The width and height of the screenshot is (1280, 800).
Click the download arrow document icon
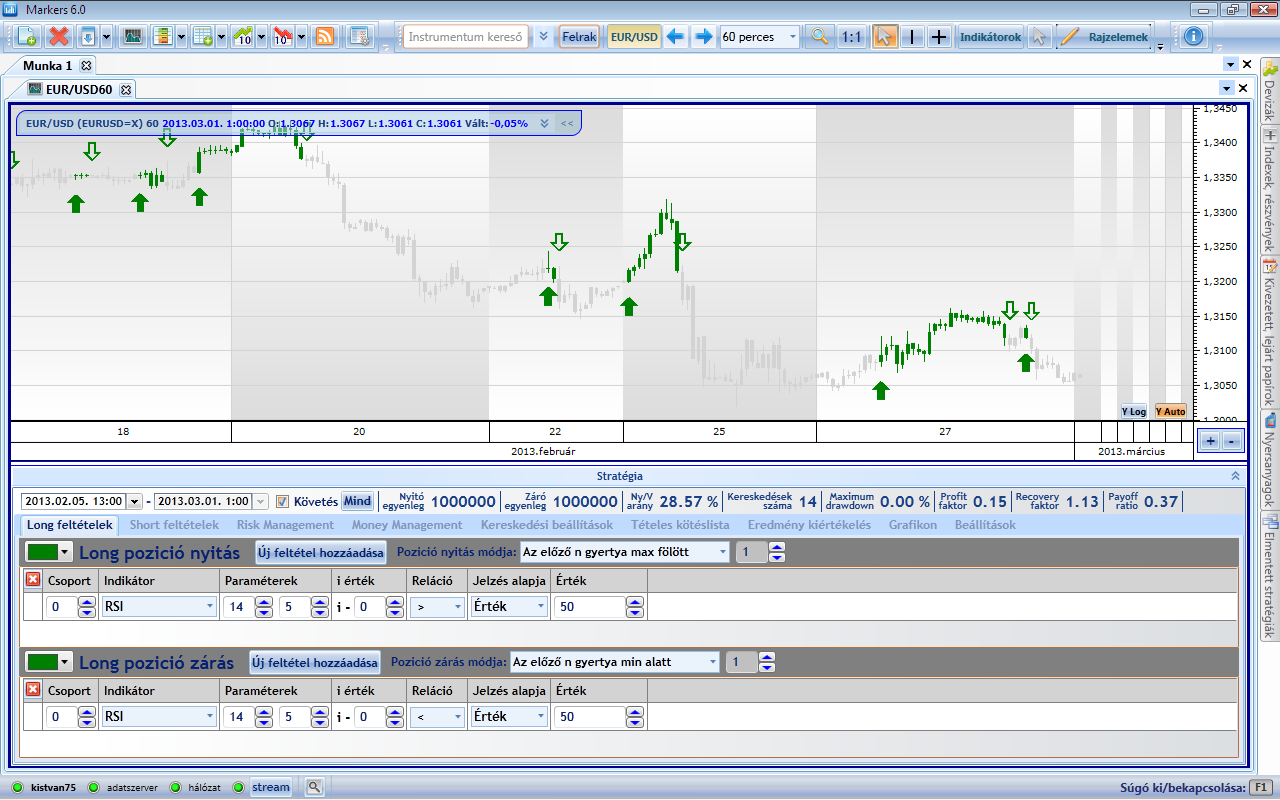point(87,37)
